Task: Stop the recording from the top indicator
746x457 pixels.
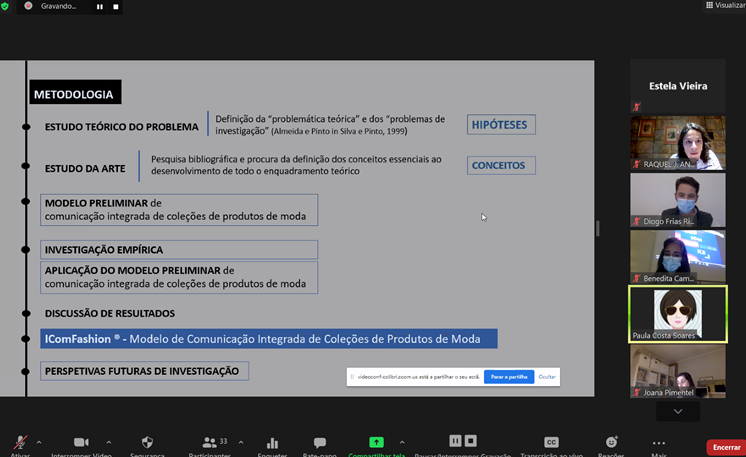Action: point(115,6)
